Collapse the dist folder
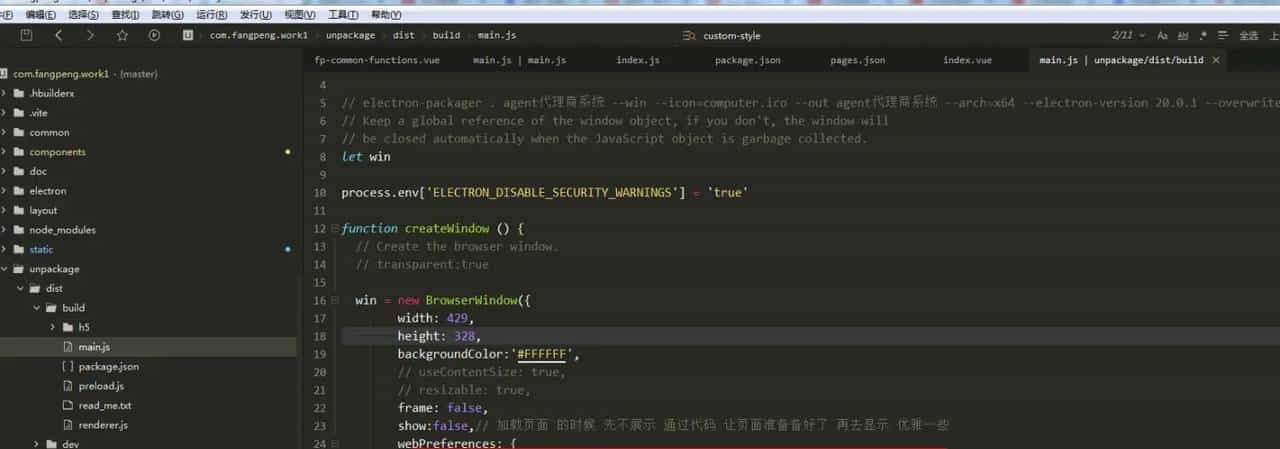1280x449 pixels. (21, 288)
